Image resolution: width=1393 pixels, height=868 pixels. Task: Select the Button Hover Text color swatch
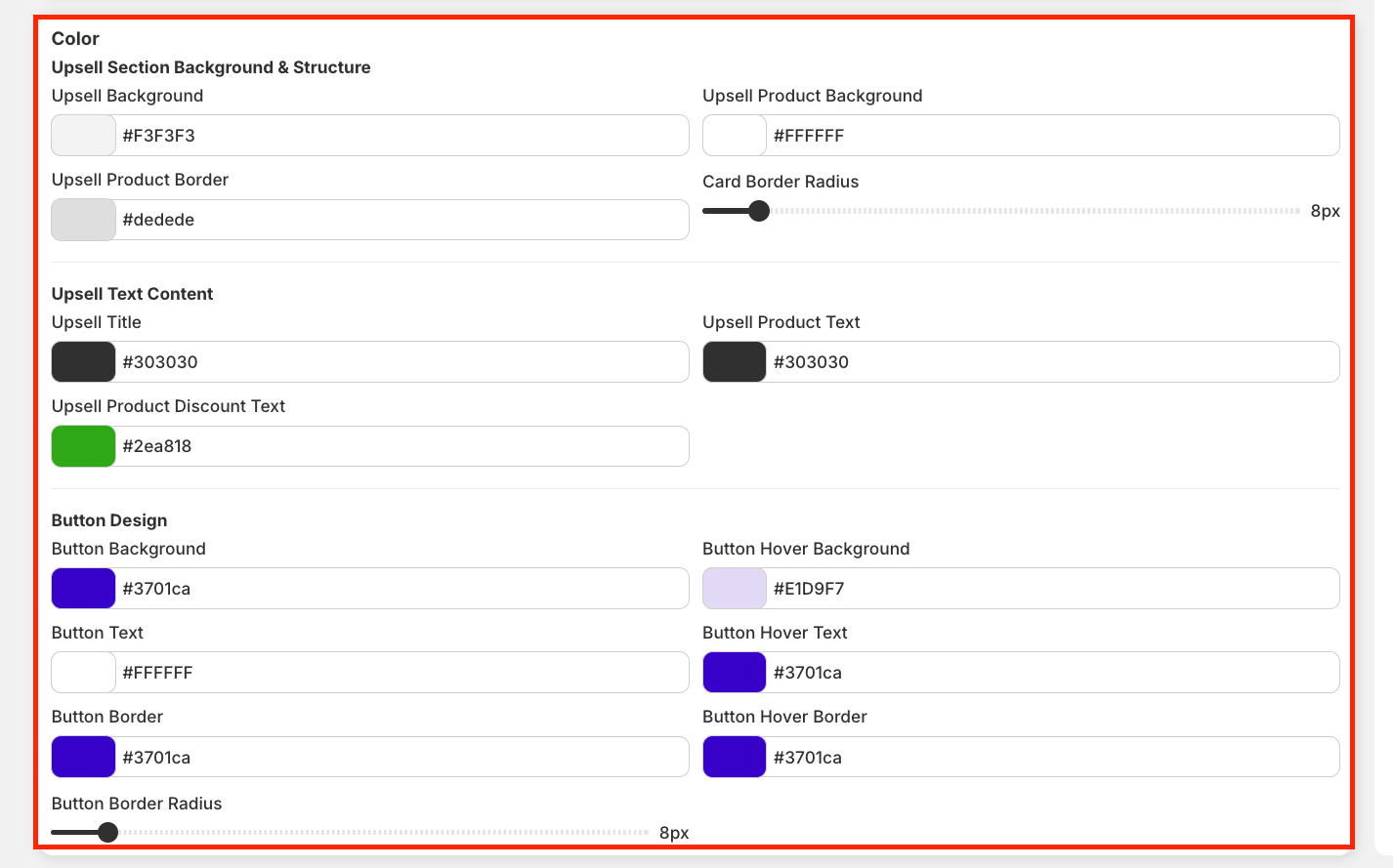(734, 673)
